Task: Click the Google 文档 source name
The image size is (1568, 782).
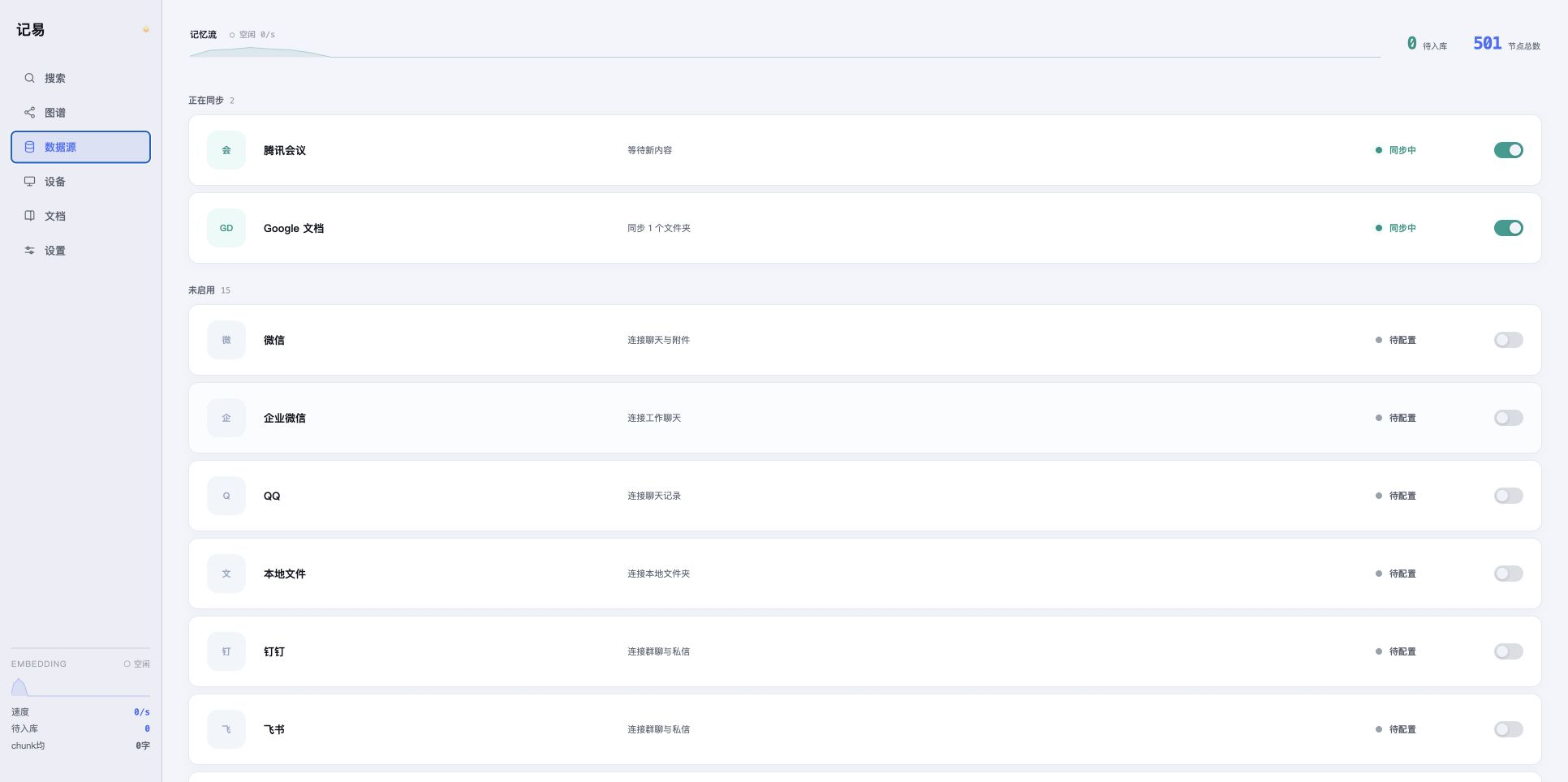Action: click(x=294, y=228)
